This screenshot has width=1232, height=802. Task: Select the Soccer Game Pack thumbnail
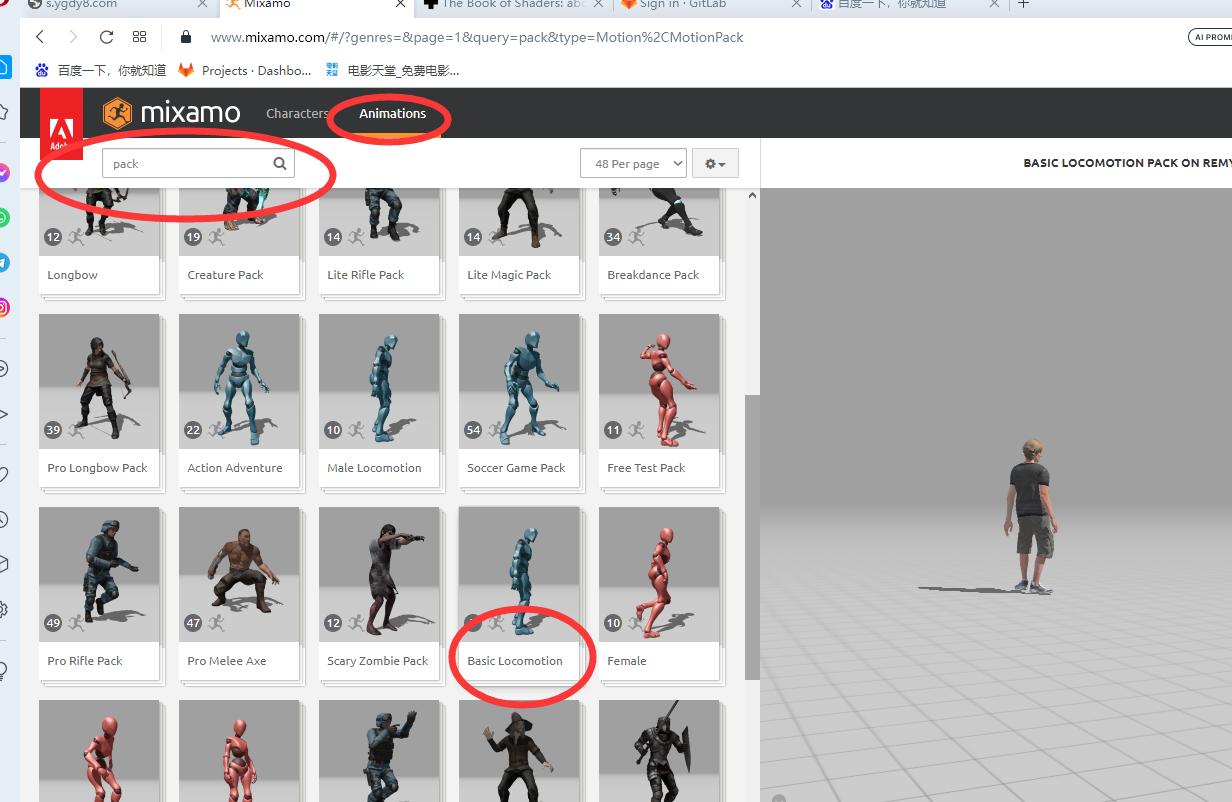pyautogui.click(x=519, y=382)
